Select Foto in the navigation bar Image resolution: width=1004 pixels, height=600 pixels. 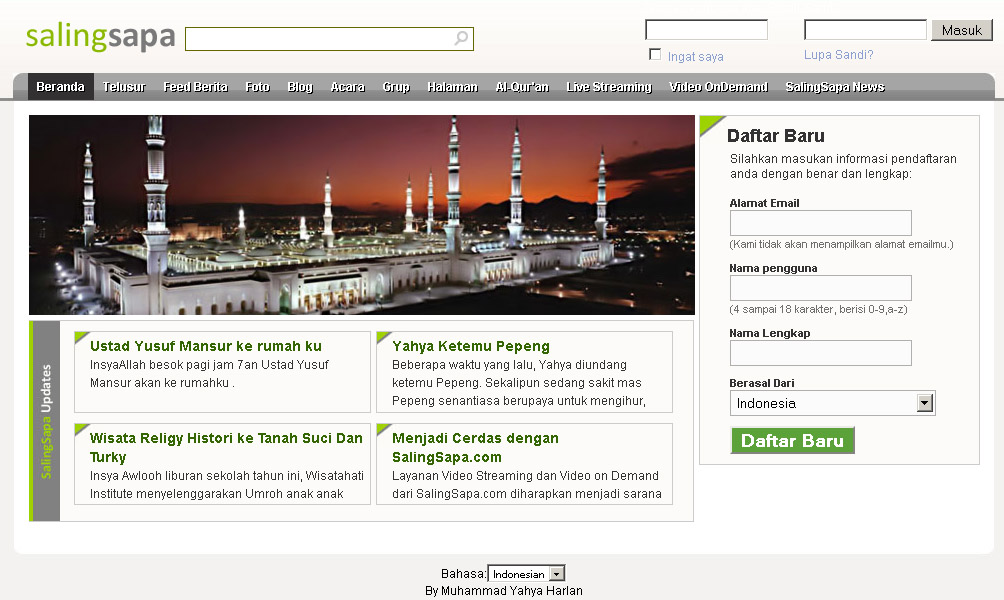[257, 86]
